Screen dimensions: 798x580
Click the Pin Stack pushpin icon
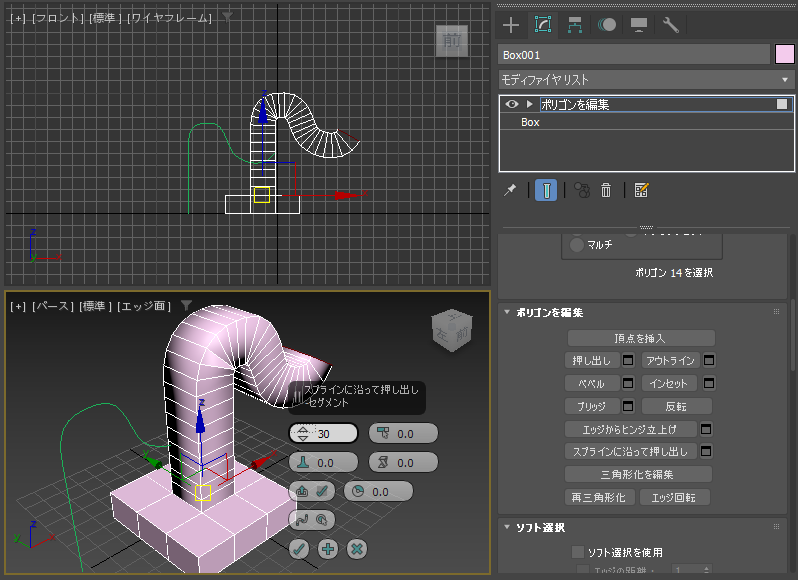510,190
